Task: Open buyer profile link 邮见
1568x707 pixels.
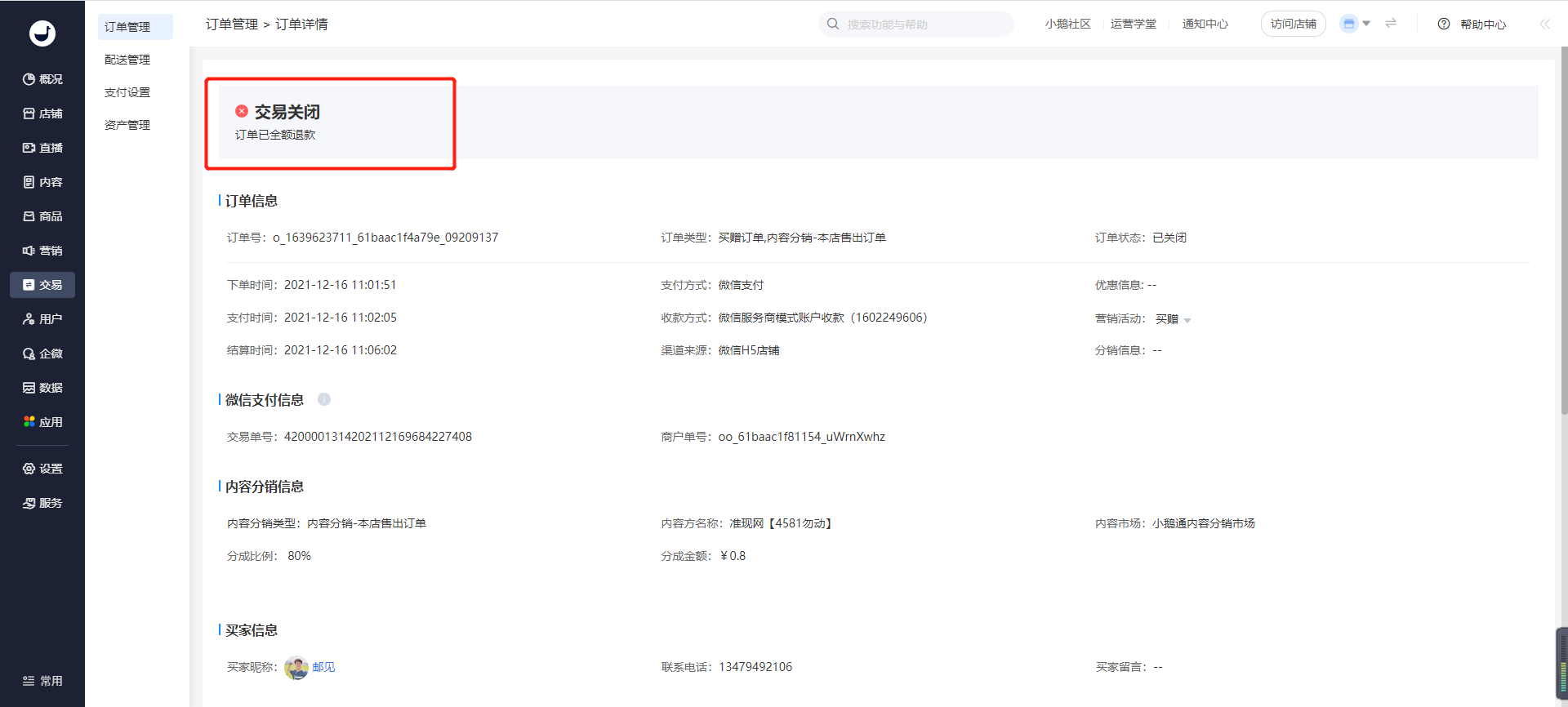Action: click(x=323, y=667)
